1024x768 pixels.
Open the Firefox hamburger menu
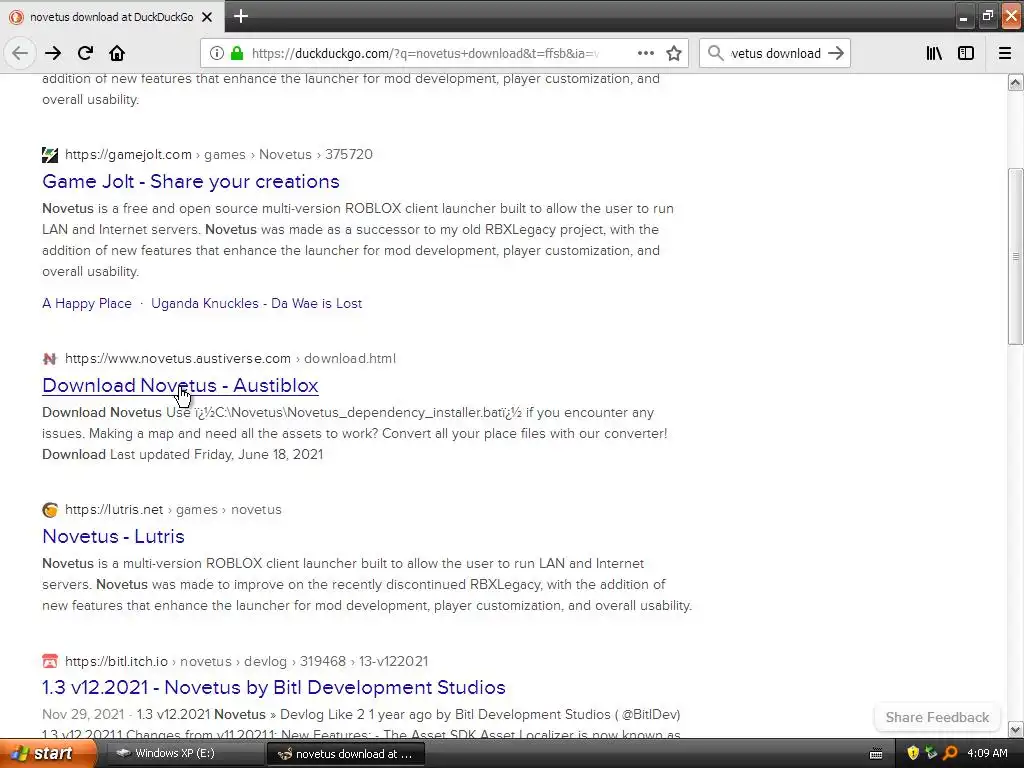click(1005, 54)
